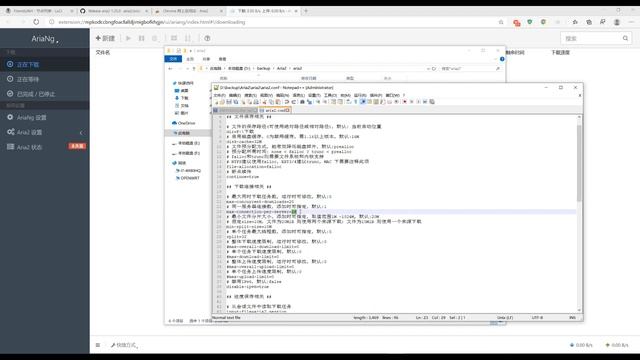The image size is (640, 360).
Task: Click the Notepad++ Find binoculars toolbar icon
Action: coord(302,102)
